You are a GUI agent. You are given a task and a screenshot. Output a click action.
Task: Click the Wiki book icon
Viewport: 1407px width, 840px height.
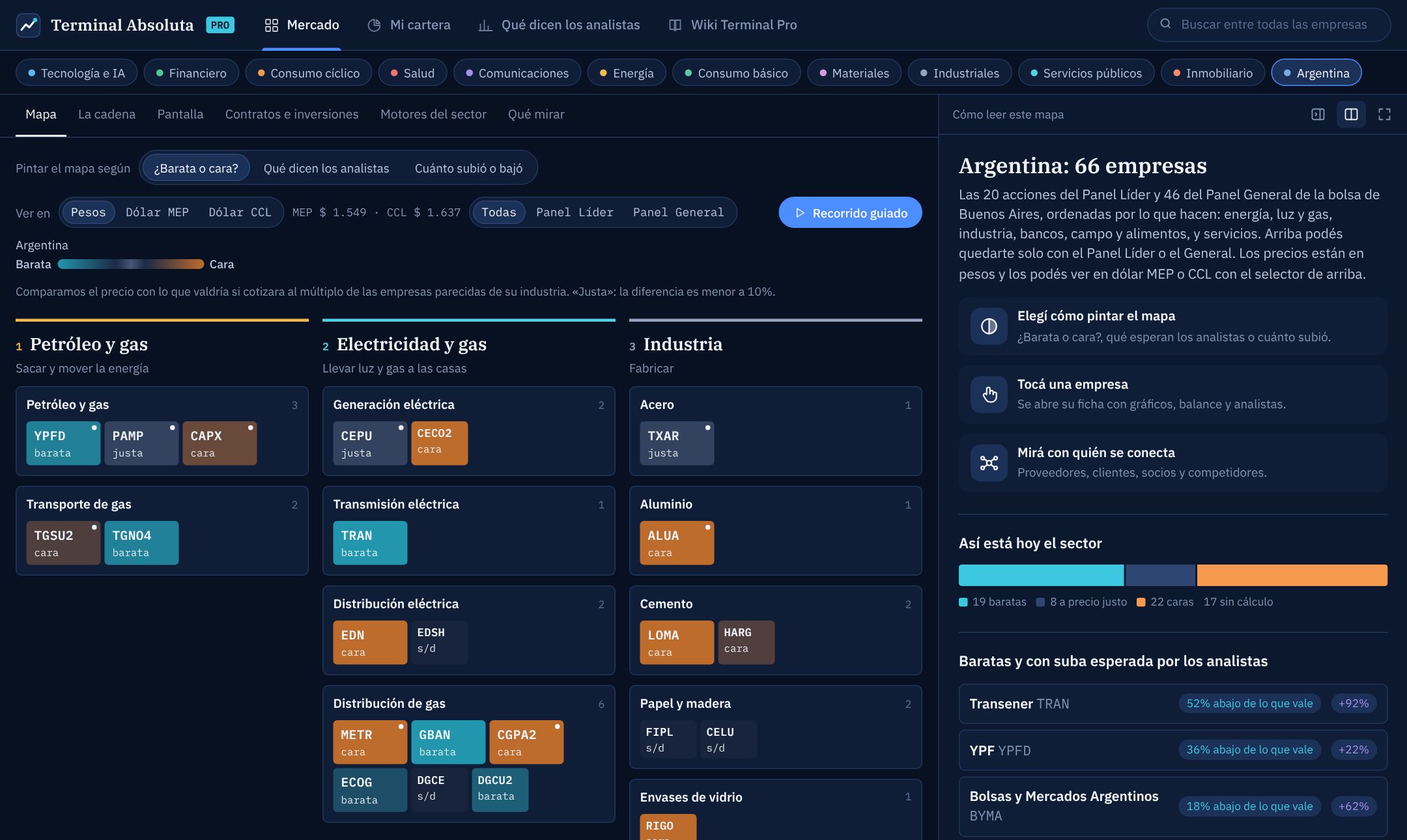point(675,25)
